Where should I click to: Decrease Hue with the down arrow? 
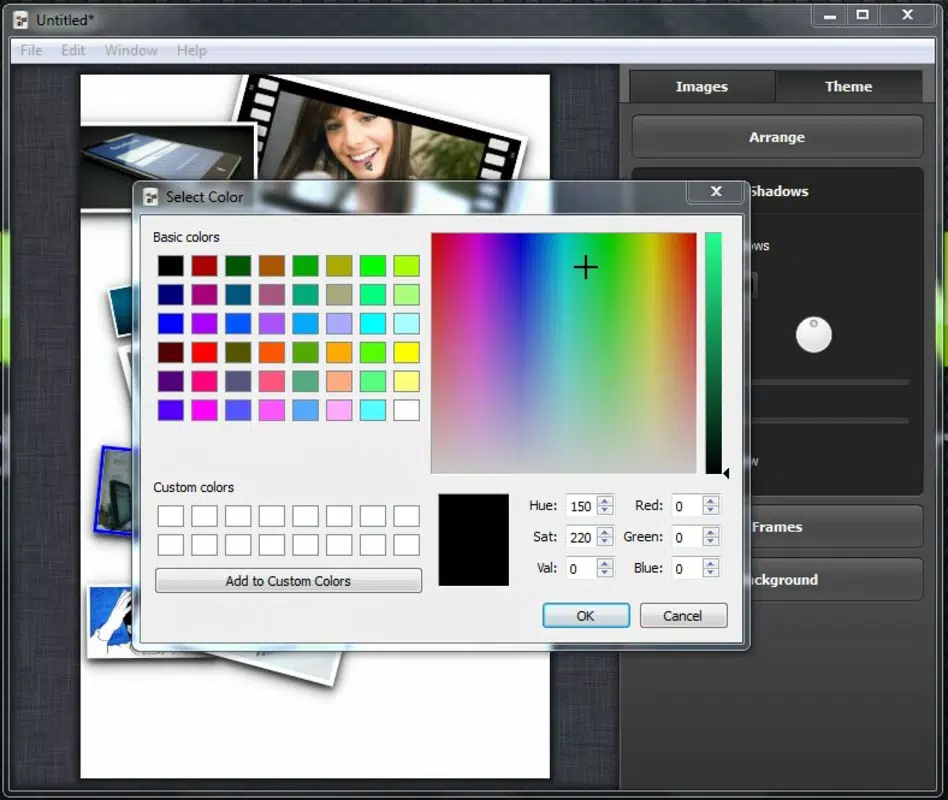(x=605, y=510)
